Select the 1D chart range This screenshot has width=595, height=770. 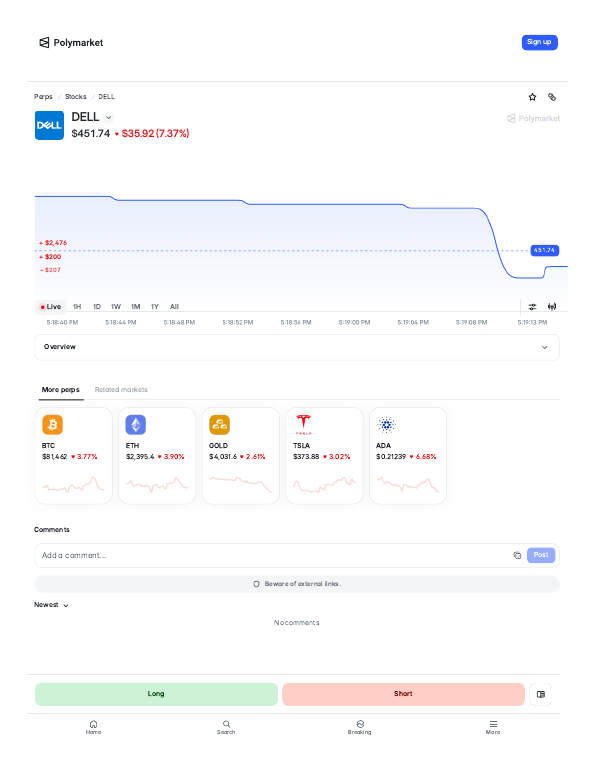(x=97, y=306)
